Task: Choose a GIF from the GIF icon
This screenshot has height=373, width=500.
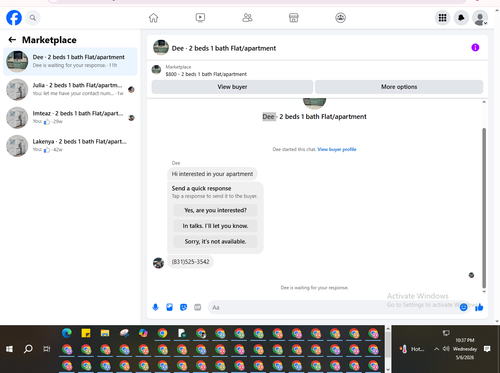Action: click(198, 307)
